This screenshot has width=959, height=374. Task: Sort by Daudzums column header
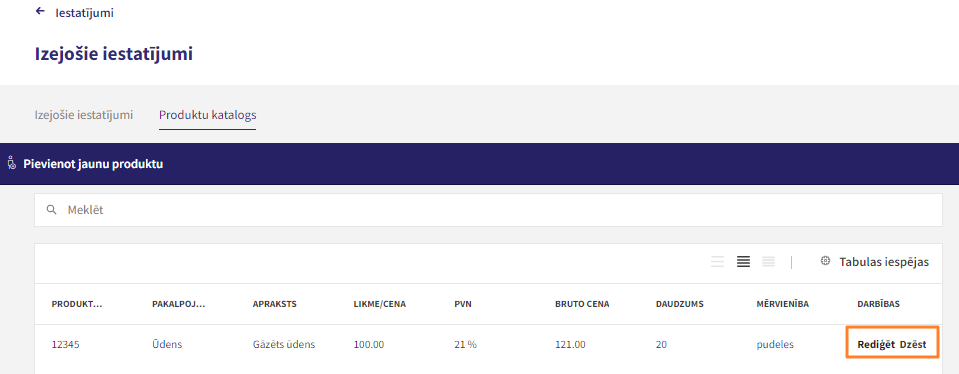point(679,304)
